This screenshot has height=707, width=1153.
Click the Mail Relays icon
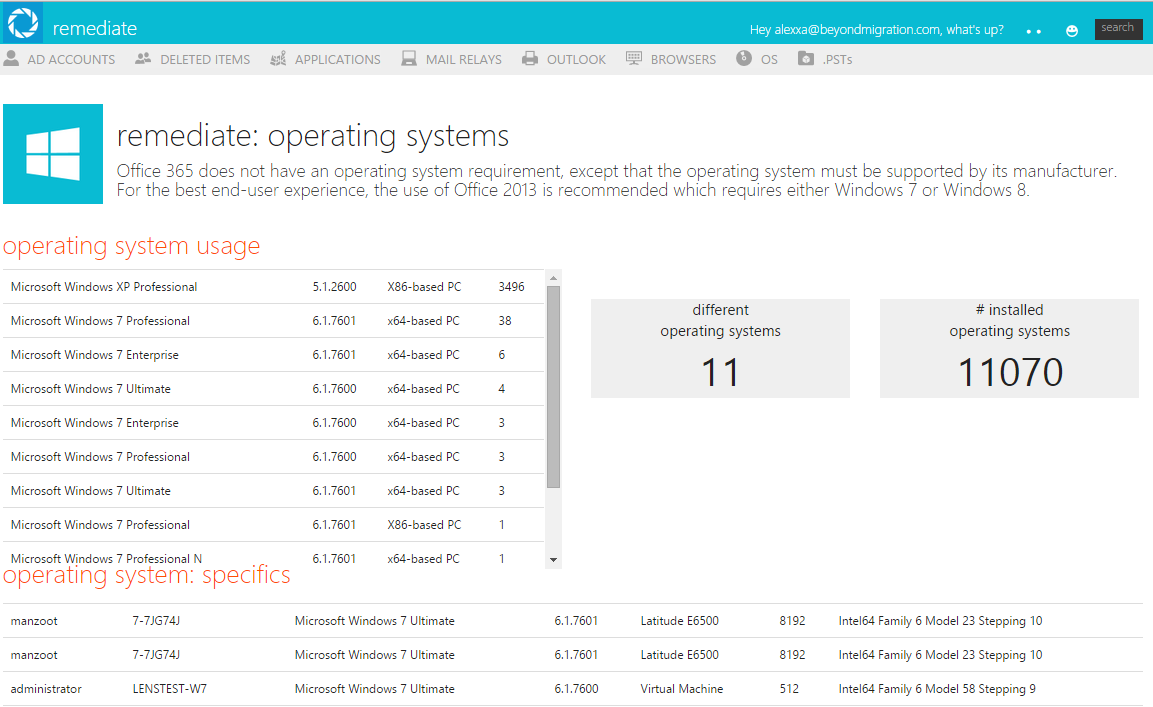[409, 59]
